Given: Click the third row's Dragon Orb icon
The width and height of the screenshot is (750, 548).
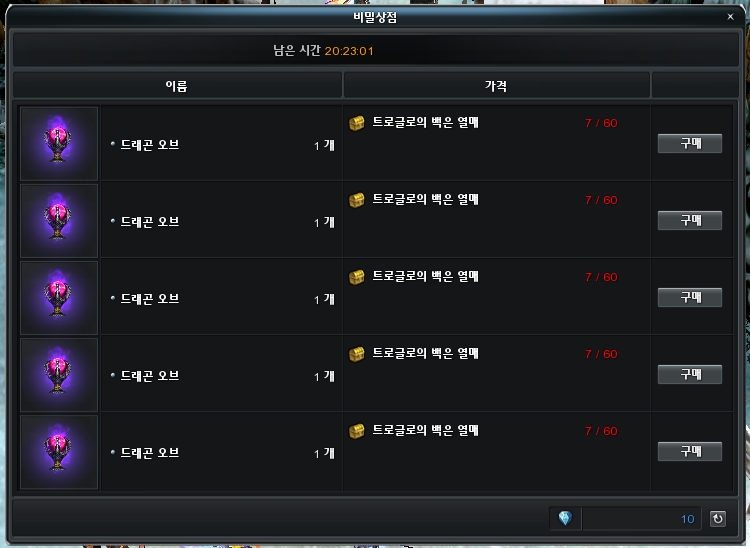Looking at the screenshot, I should (59, 297).
